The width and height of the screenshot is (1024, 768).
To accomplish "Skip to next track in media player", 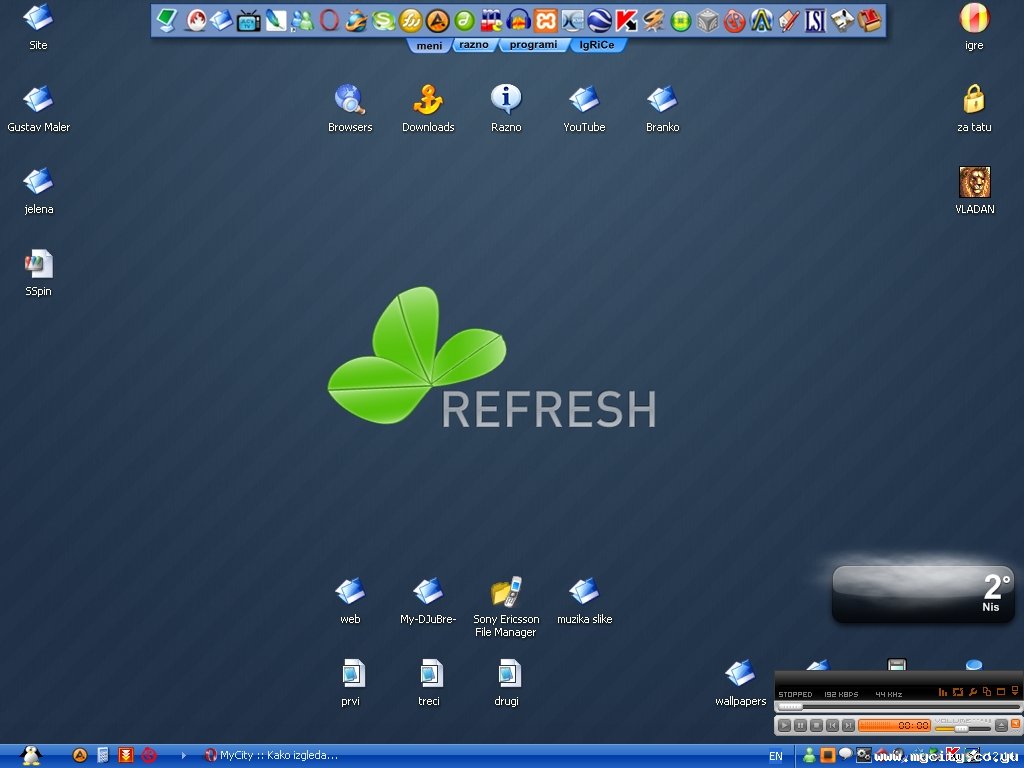I will coord(848,725).
